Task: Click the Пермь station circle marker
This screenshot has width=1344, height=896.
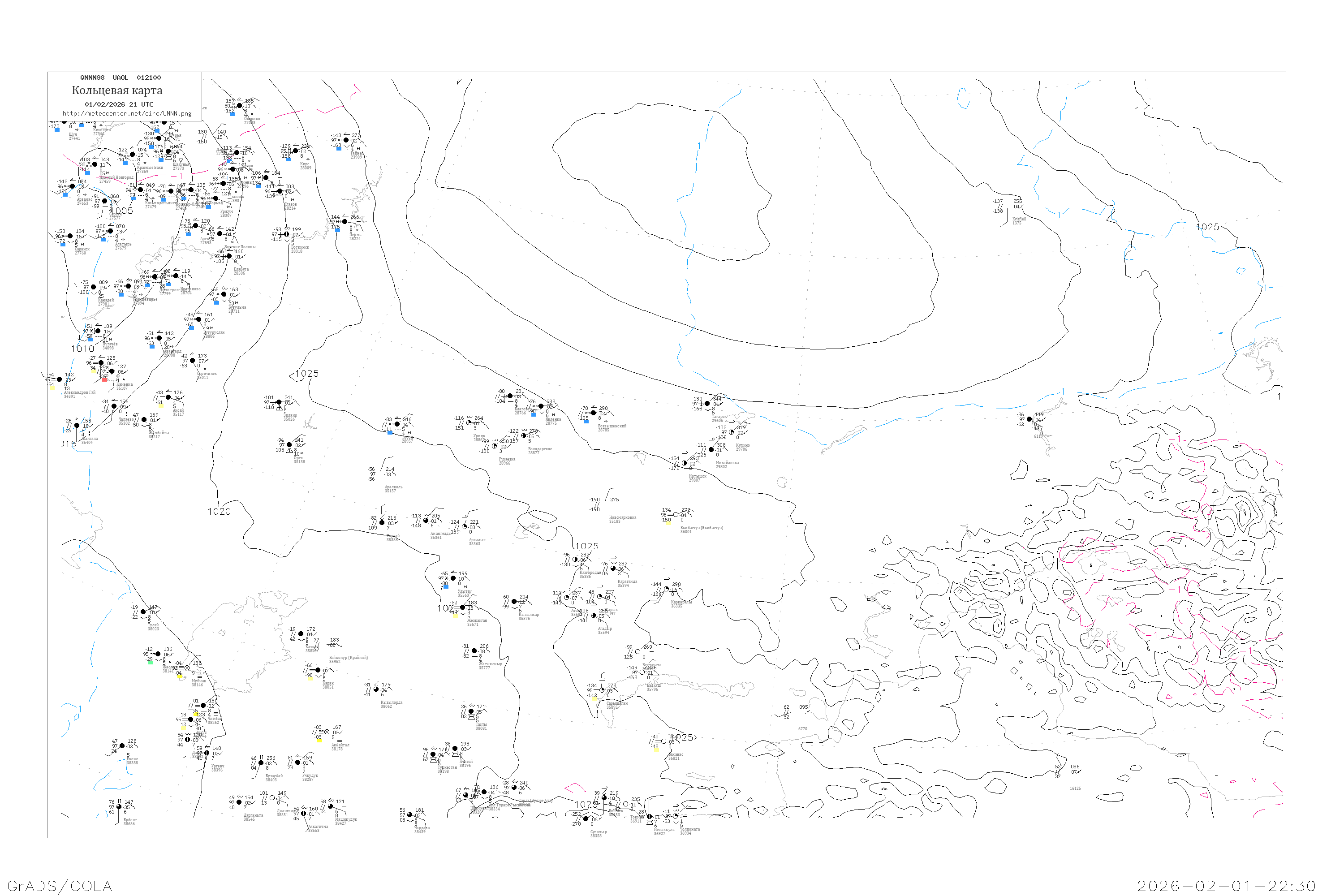Action: click(345, 222)
